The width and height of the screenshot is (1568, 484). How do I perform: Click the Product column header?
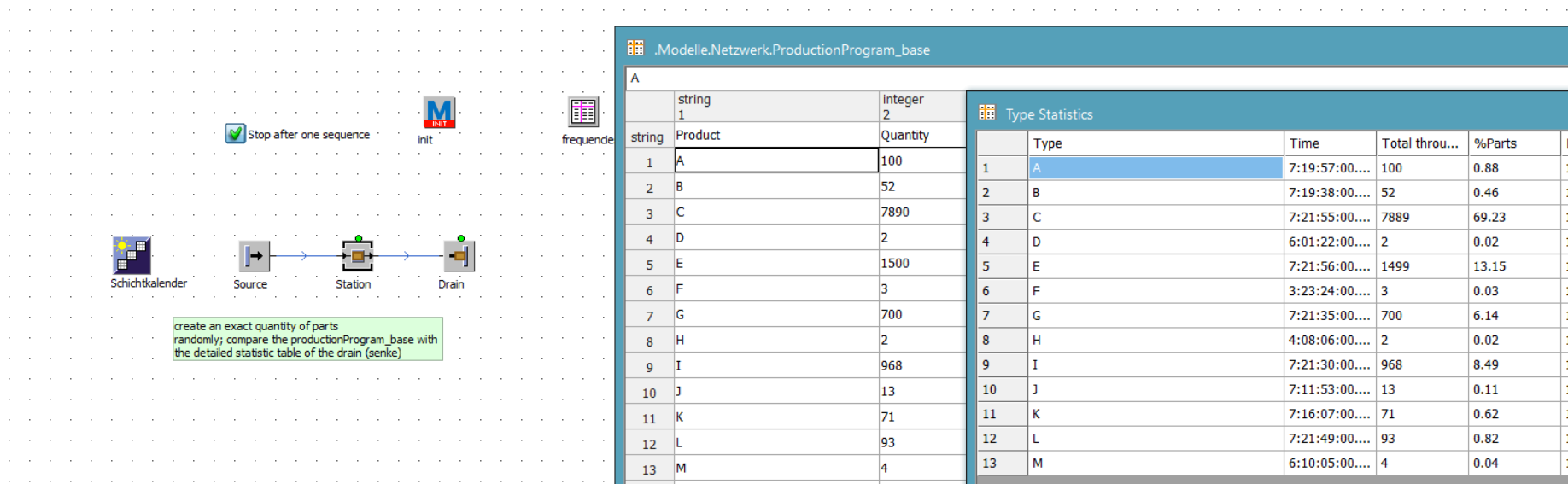coord(775,135)
